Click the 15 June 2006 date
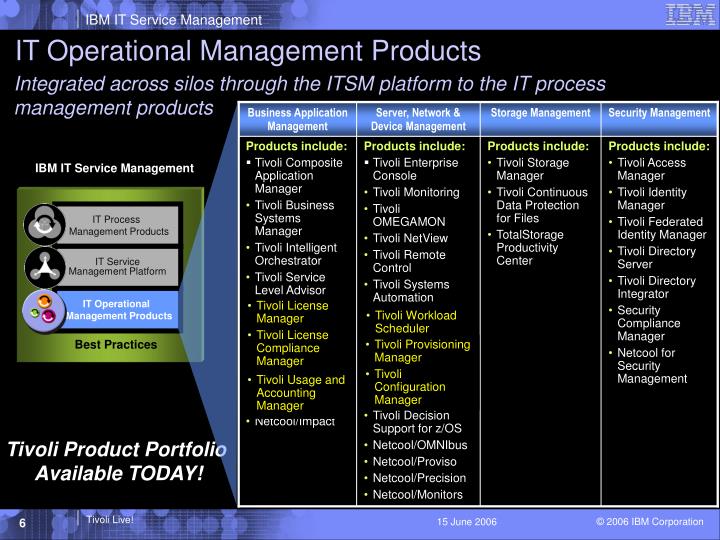Screen dimensions: 720x540 467,522
